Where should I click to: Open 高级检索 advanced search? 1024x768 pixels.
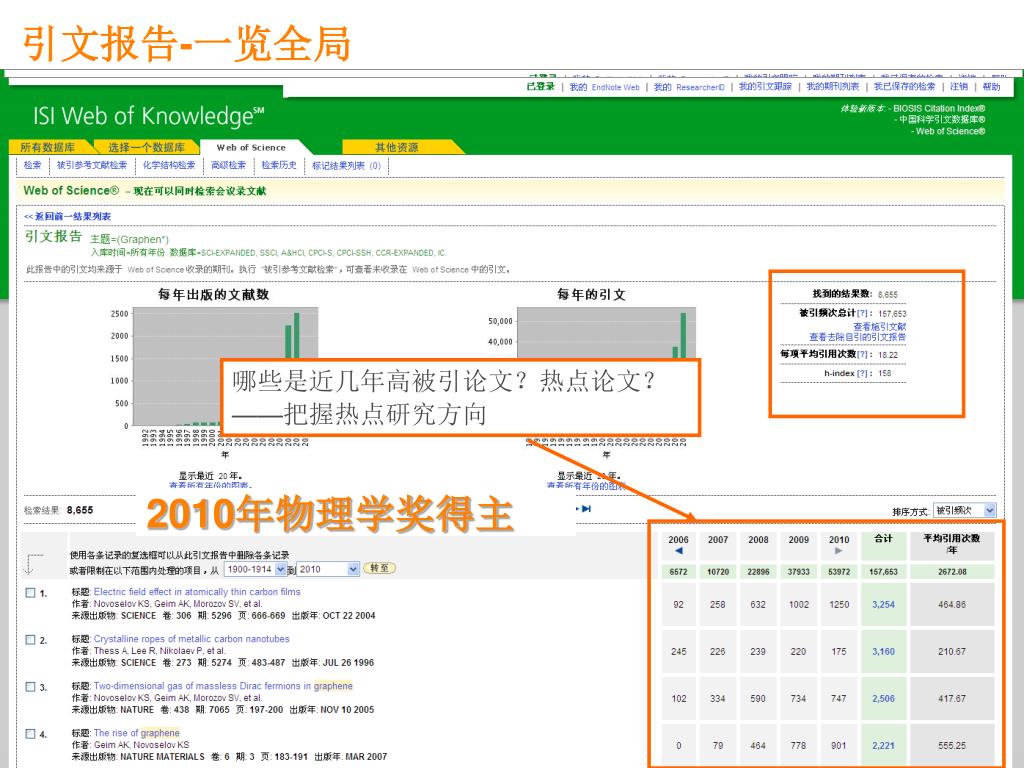(x=229, y=165)
